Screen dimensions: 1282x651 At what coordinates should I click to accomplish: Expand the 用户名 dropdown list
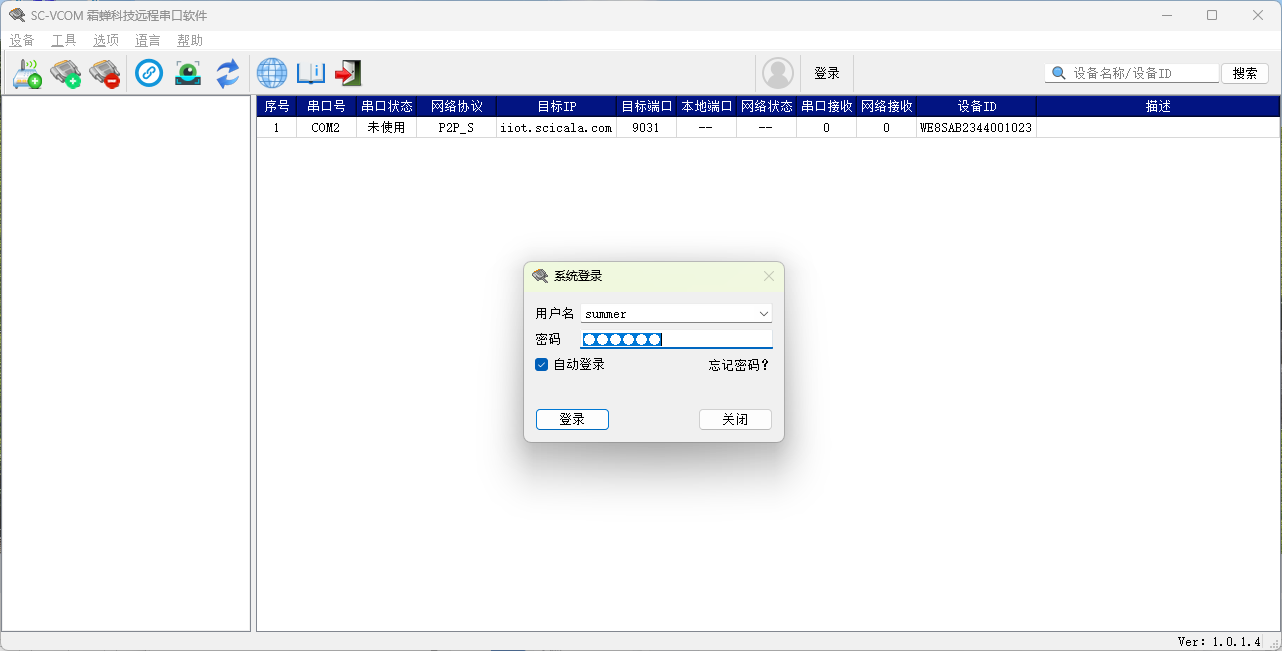pyautogui.click(x=763, y=314)
